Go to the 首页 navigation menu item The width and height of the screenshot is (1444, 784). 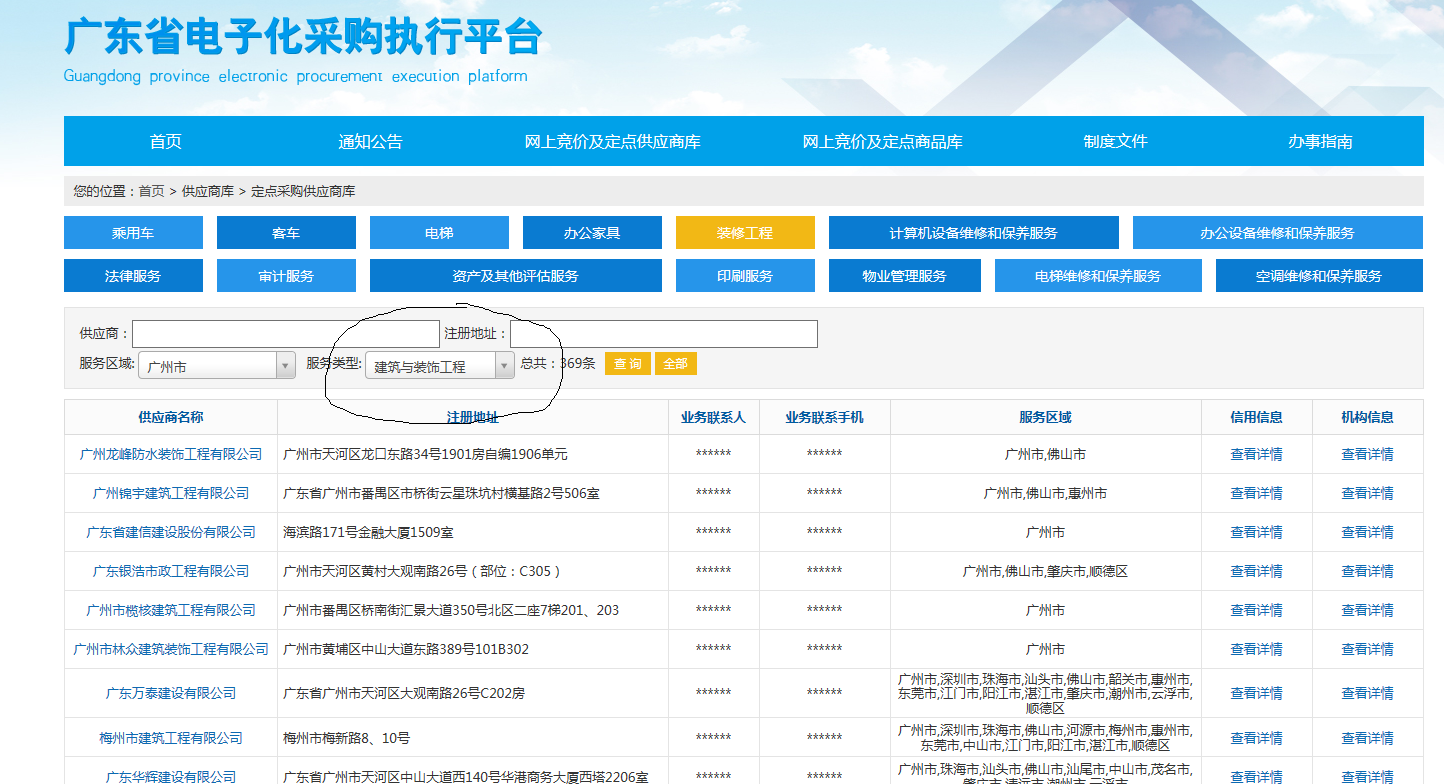[163, 141]
